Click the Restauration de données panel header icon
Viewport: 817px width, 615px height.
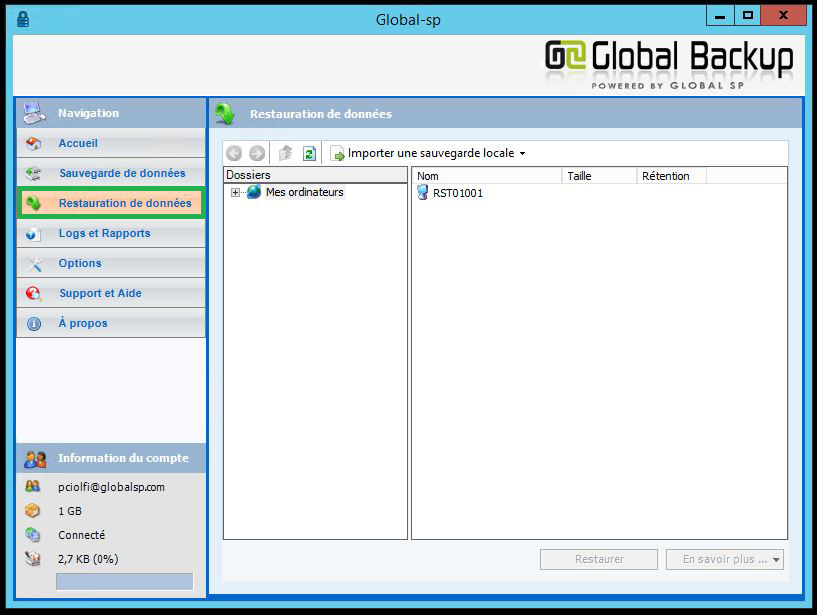tap(226, 114)
